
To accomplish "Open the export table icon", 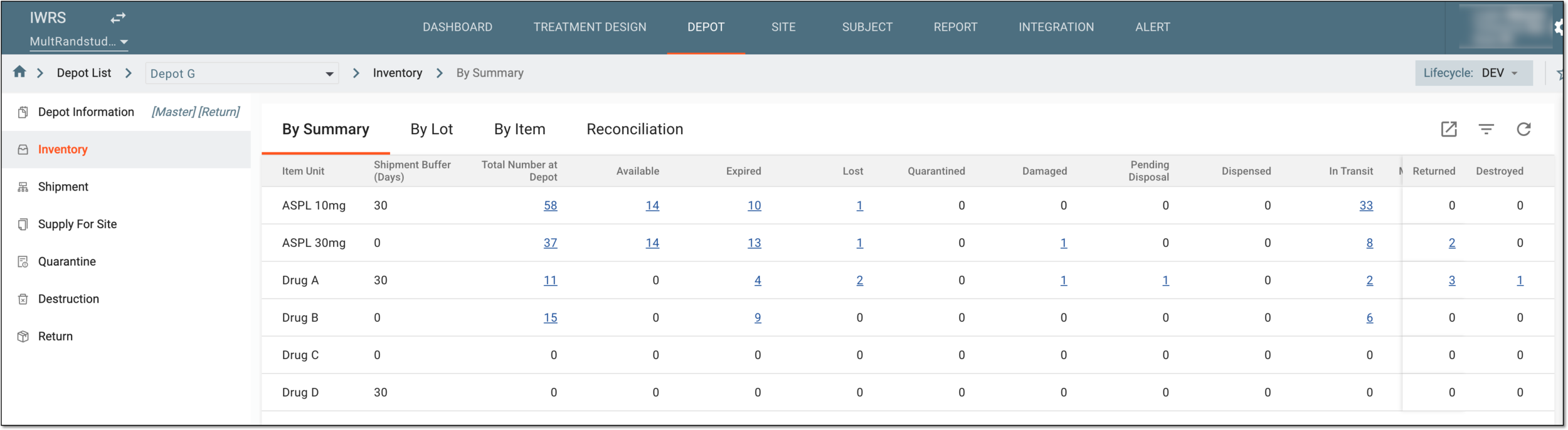I will [1449, 129].
